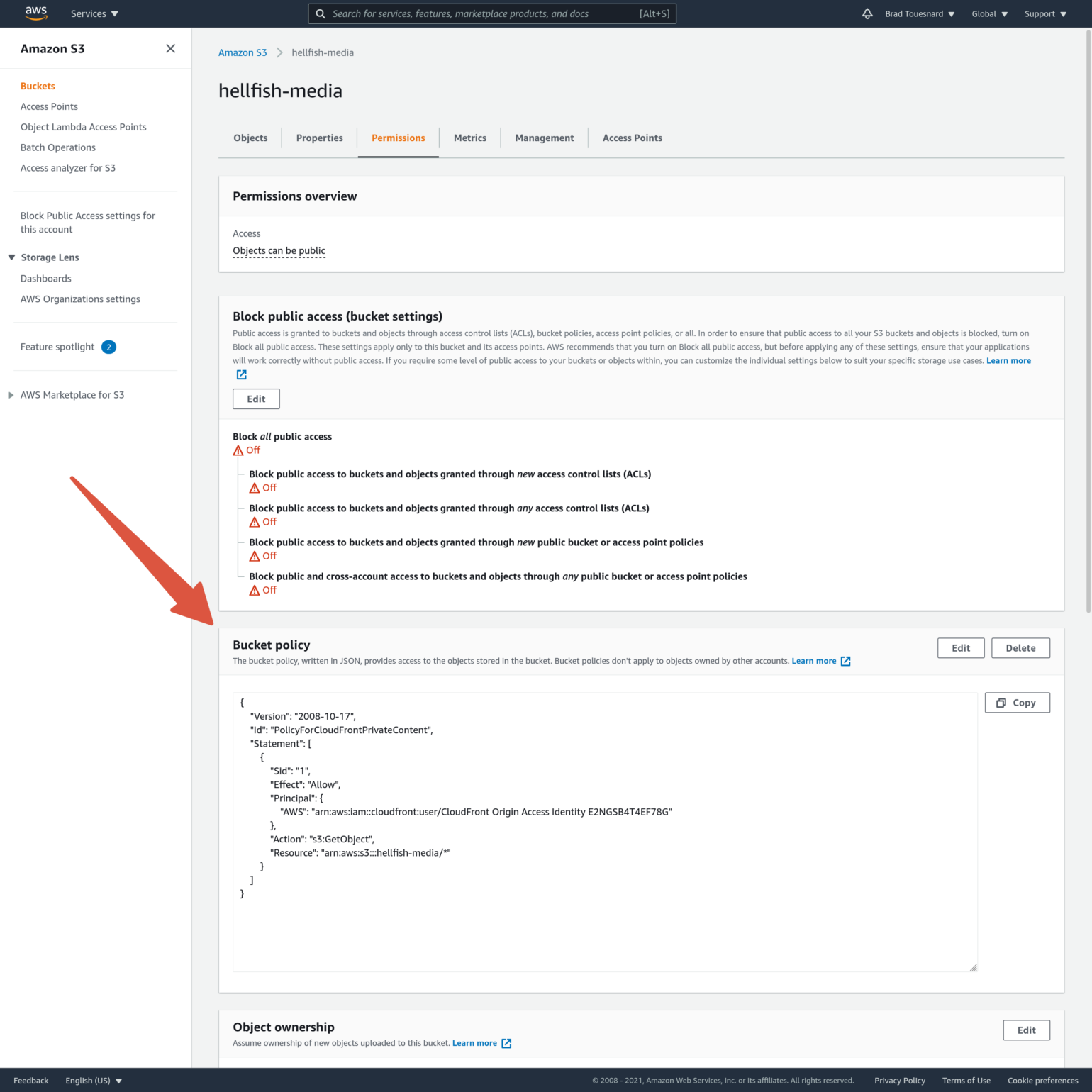Open the Management tab

coord(544,138)
